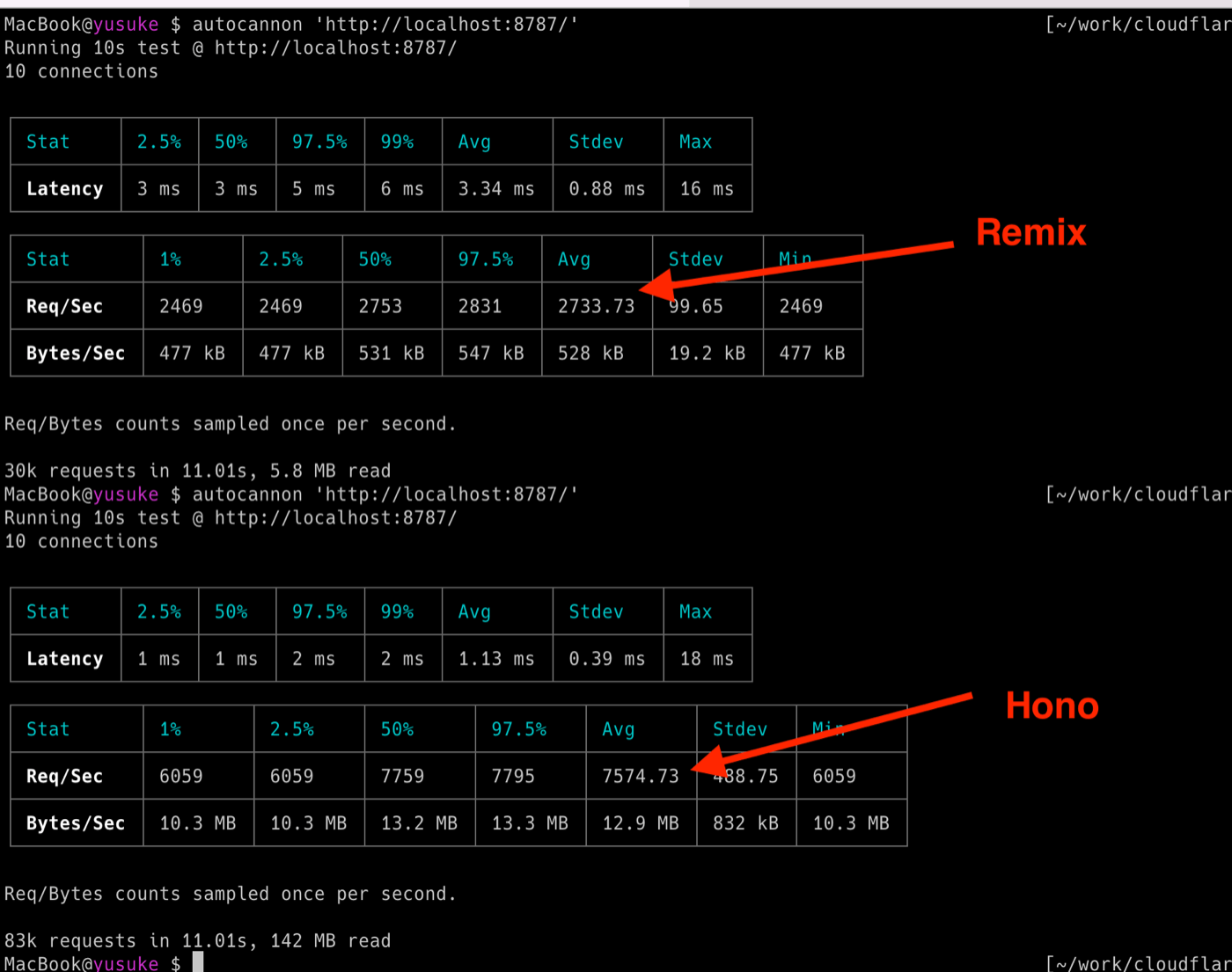Select the 19.2 kB Bytes/Sec Stdev cell
The image size is (1232, 972).
(708, 353)
